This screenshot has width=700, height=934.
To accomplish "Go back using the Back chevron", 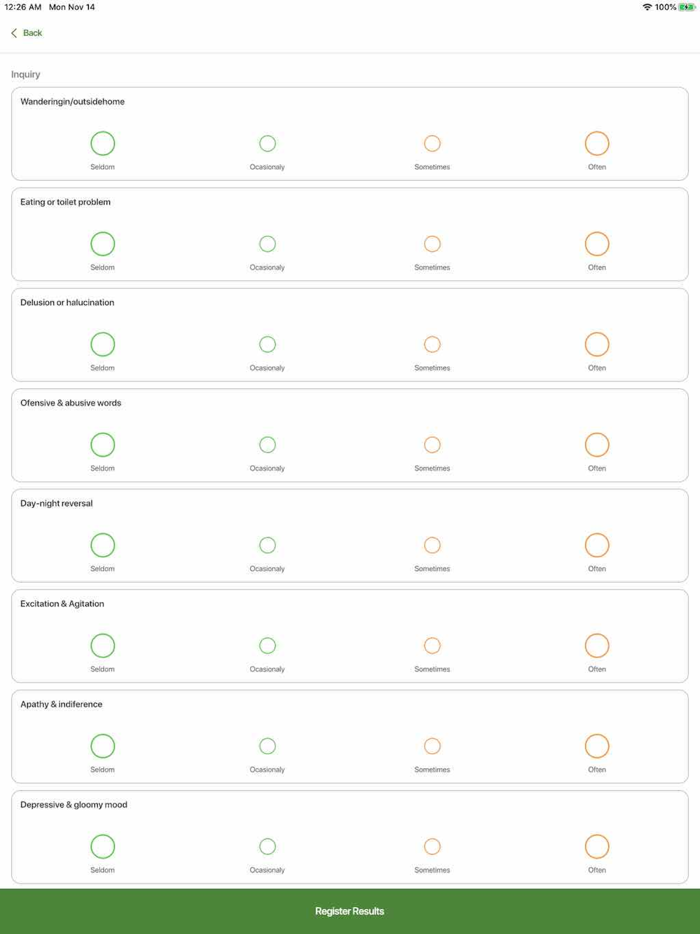I will [x=15, y=33].
